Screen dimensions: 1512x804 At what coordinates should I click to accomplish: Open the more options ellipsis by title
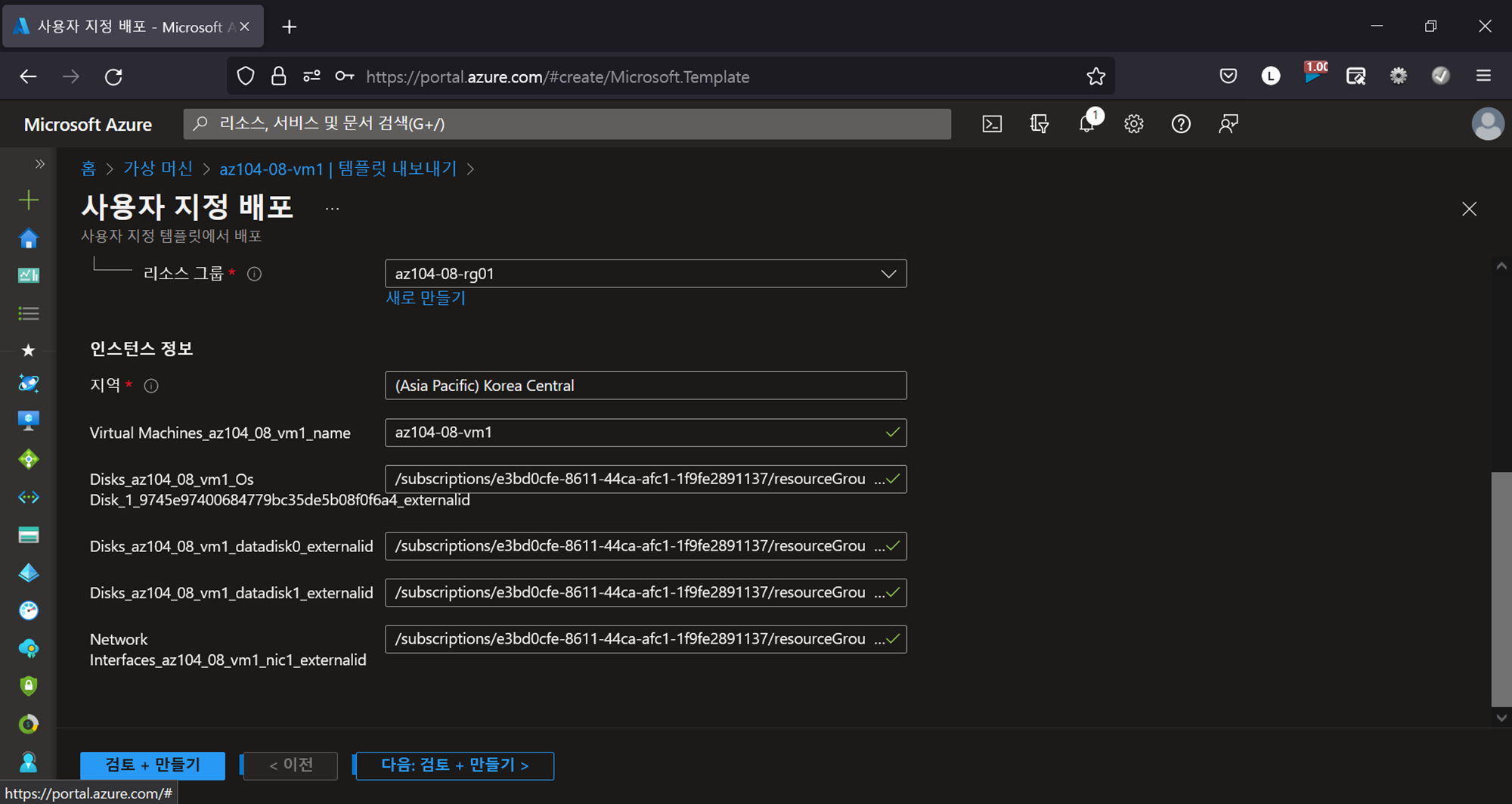(x=332, y=209)
